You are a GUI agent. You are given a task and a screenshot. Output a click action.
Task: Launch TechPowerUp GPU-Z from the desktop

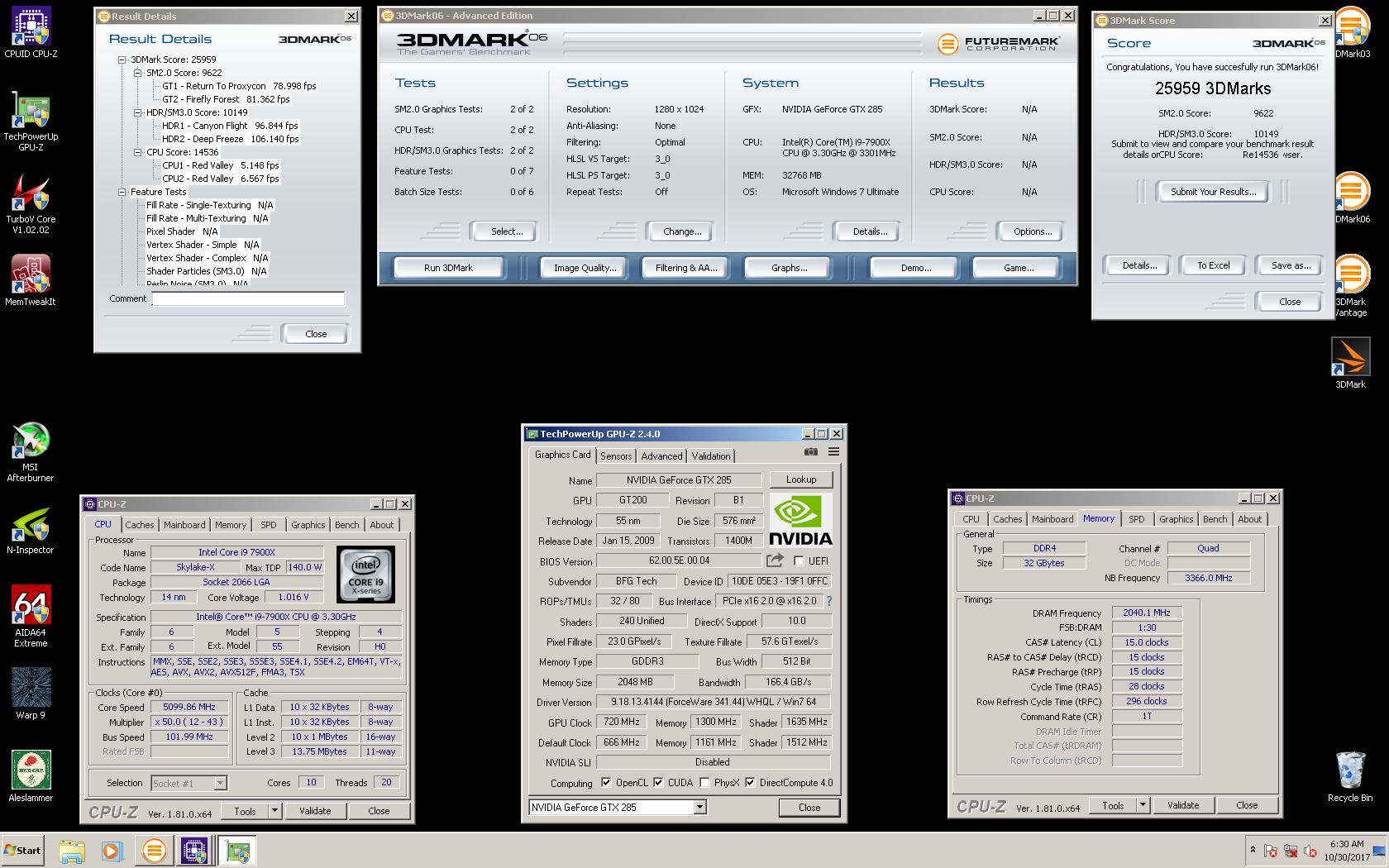click(x=31, y=120)
